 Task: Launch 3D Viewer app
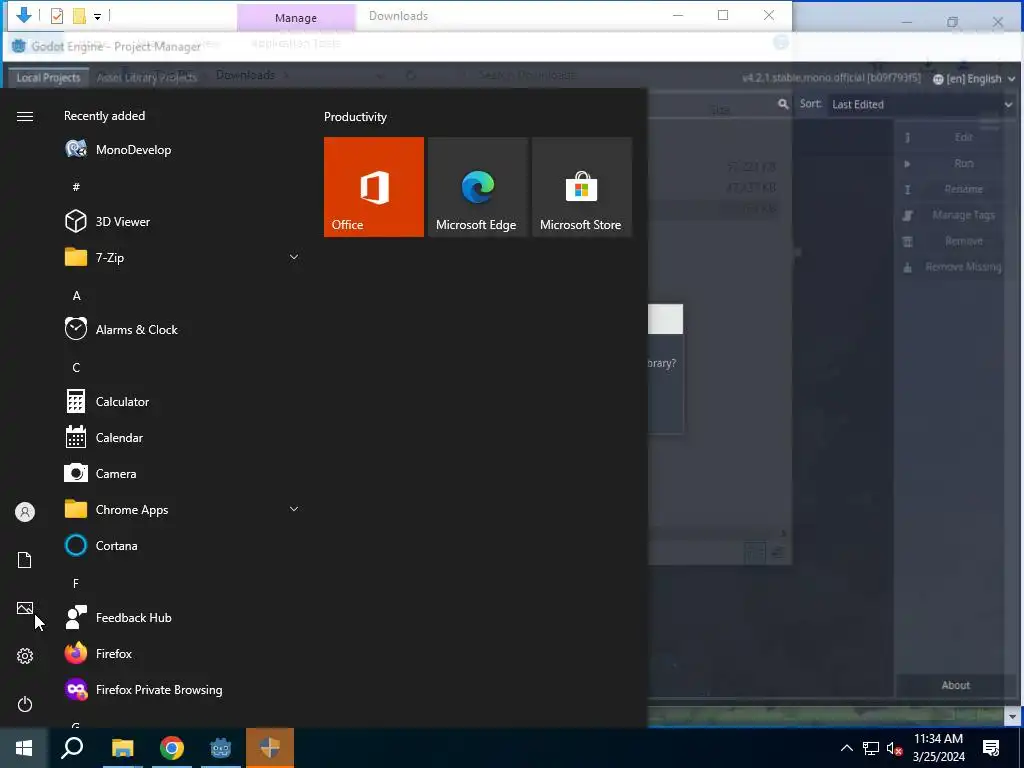click(x=183, y=221)
